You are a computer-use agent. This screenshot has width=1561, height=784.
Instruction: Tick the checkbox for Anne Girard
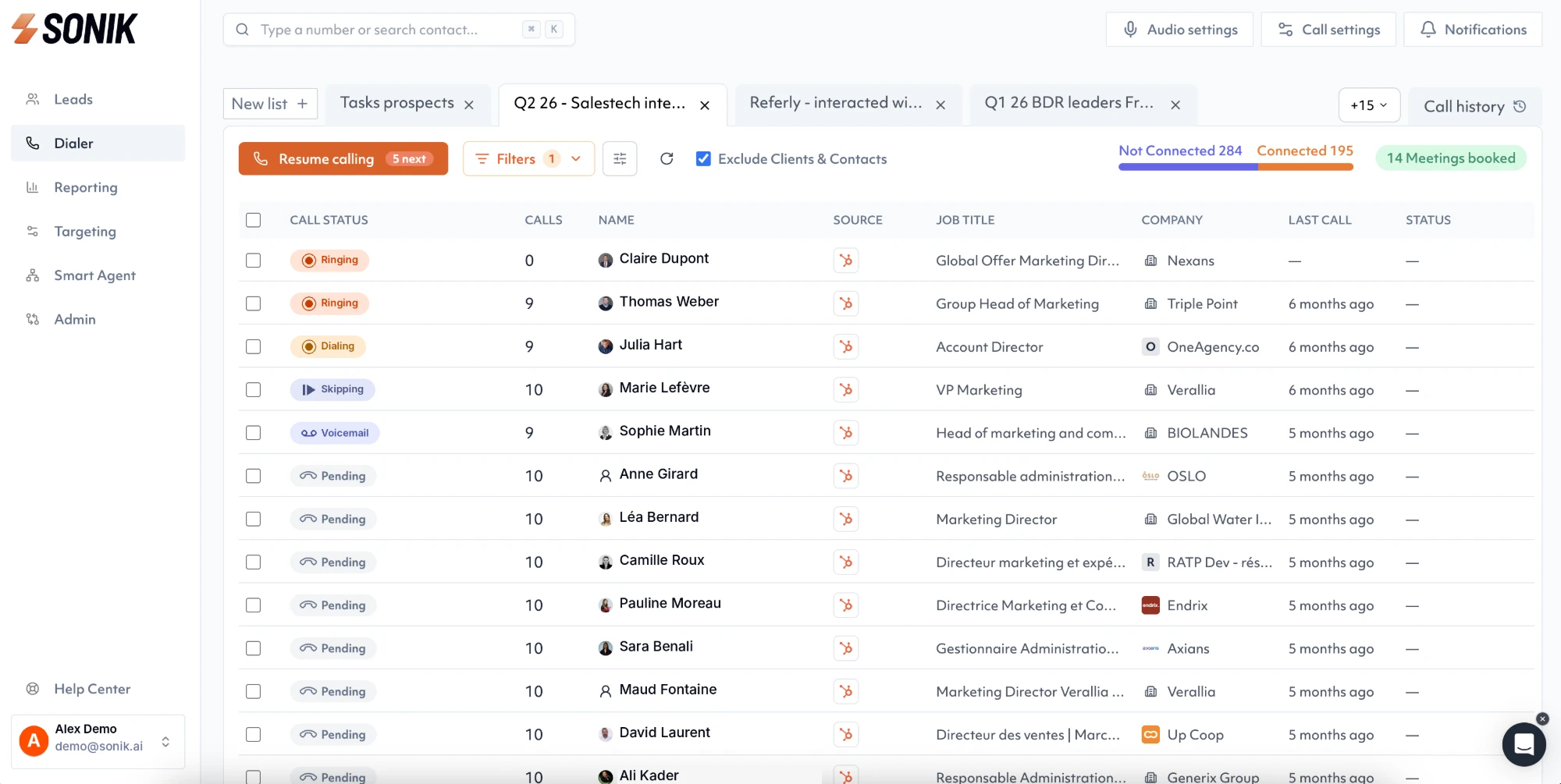[x=253, y=476]
